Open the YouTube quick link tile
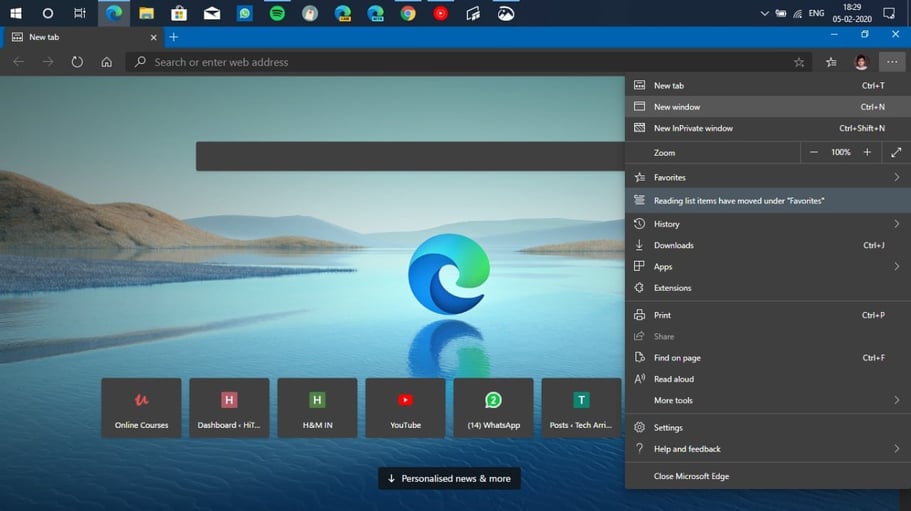This screenshot has height=511, width=911. tap(405, 407)
